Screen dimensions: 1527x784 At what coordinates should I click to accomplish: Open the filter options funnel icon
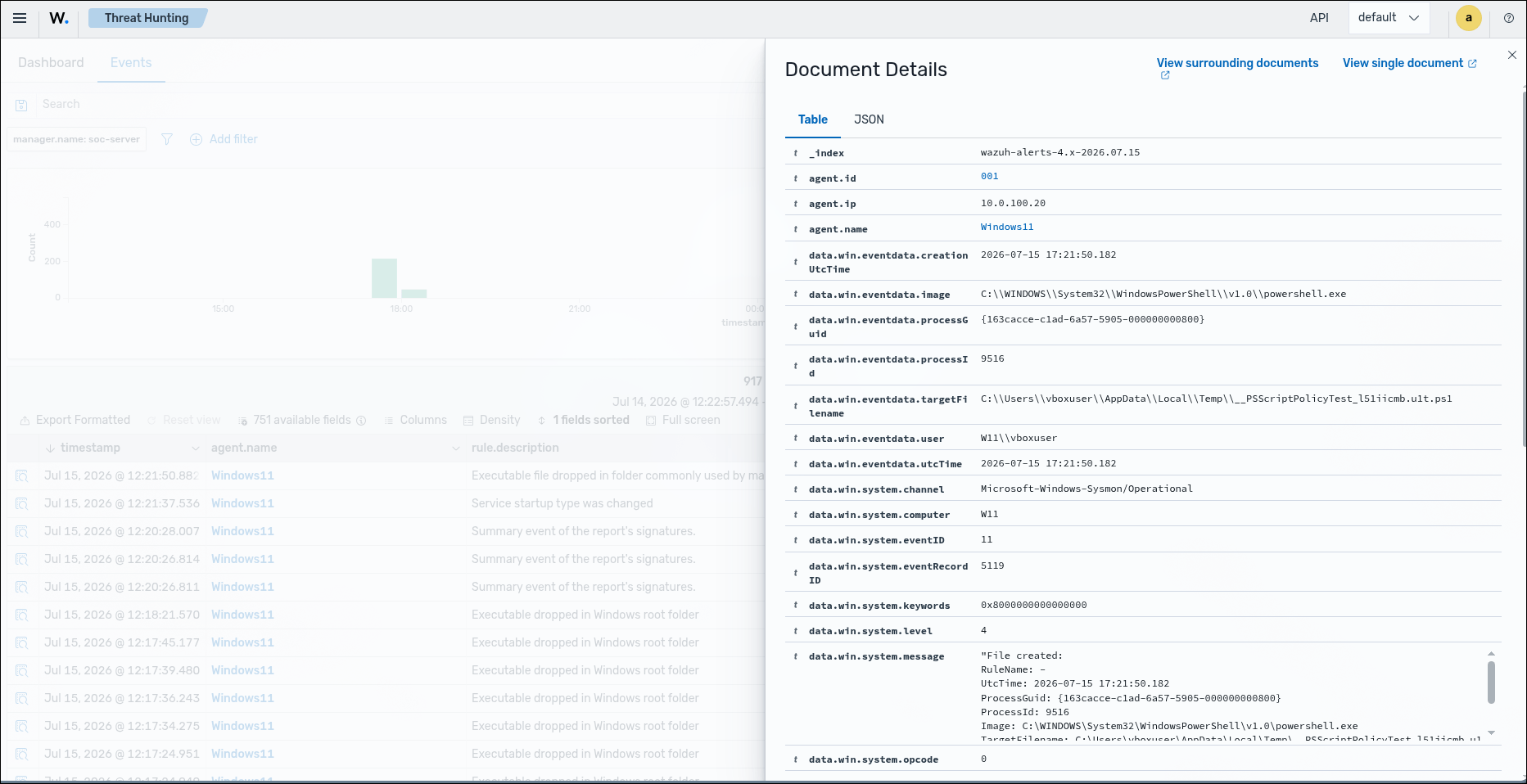[x=167, y=139]
